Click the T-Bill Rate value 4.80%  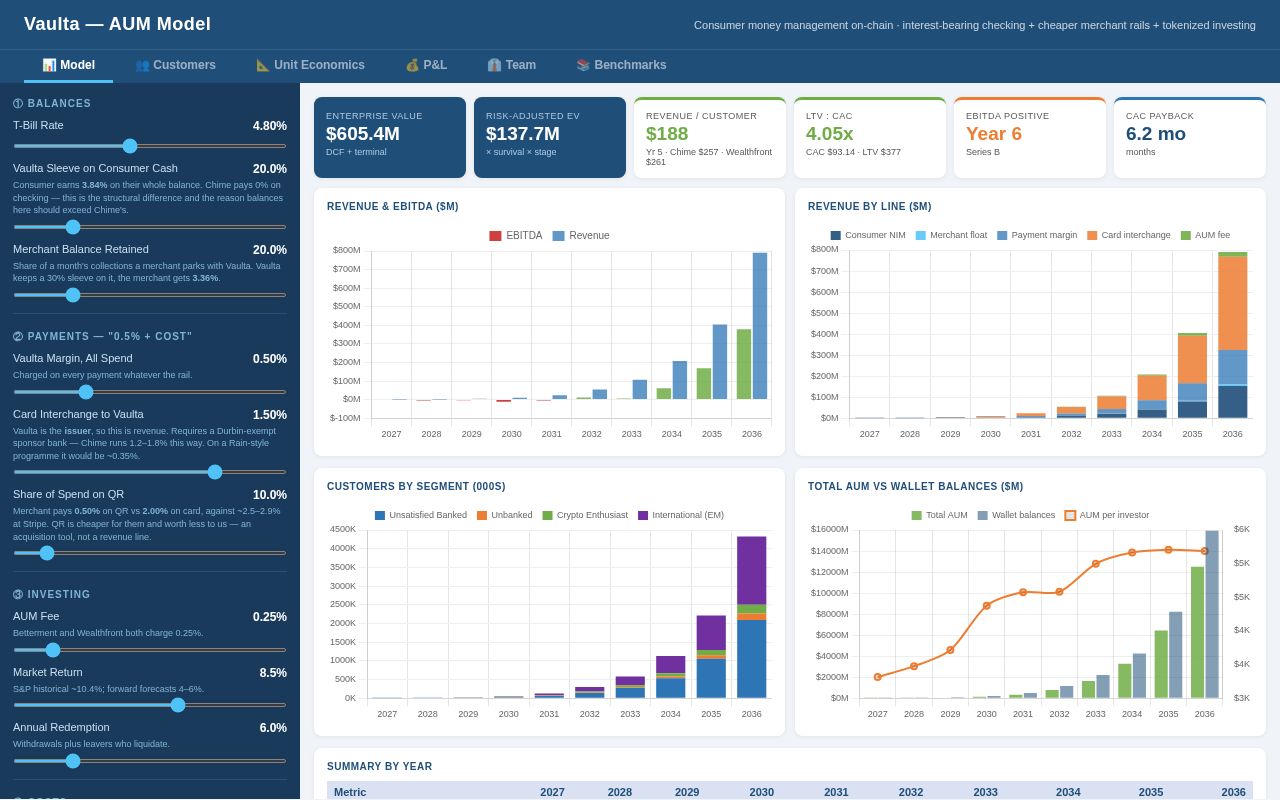pyautogui.click(x=270, y=126)
